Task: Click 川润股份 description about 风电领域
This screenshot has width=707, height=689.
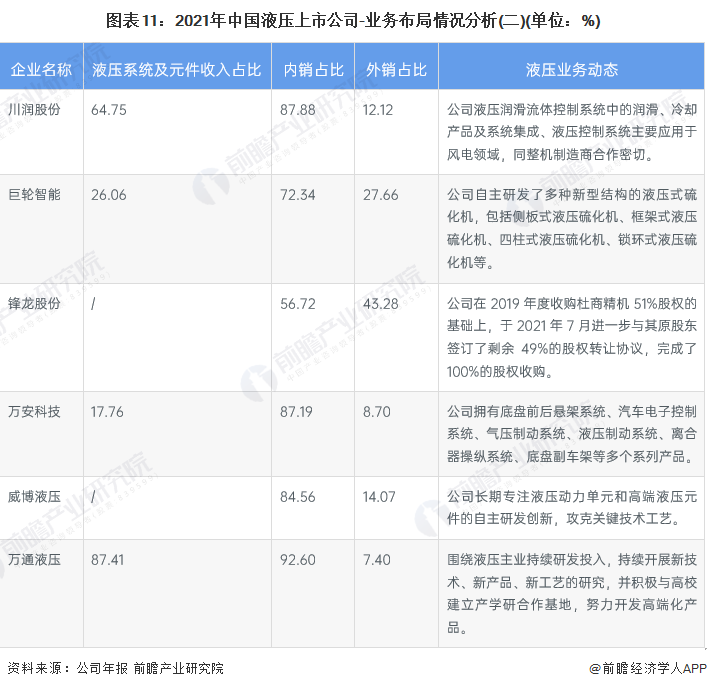Action: pyautogui.click(x=572, y=132)
